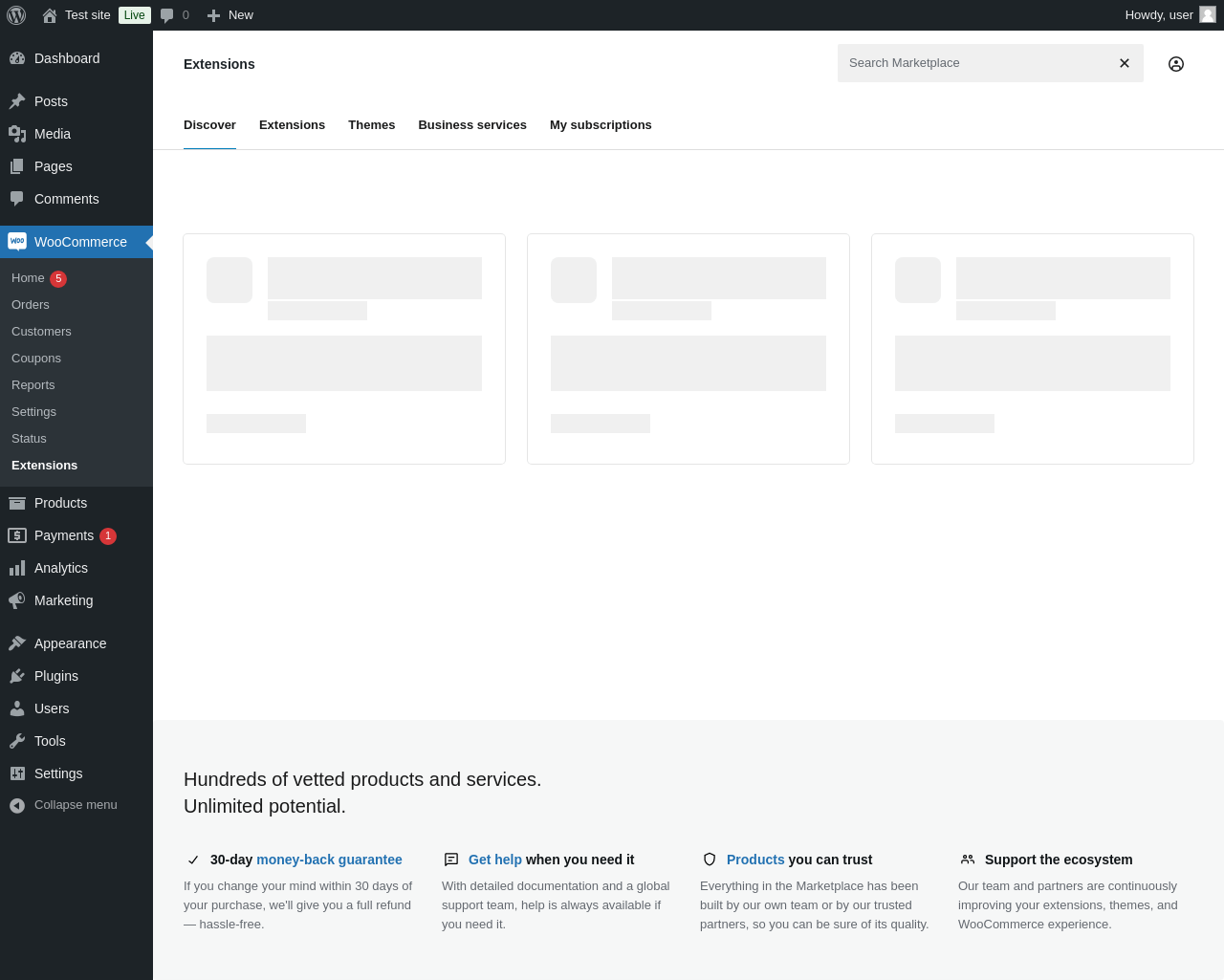
Task: Click the Payments notification badge showing 1
Action: (108, 536)
